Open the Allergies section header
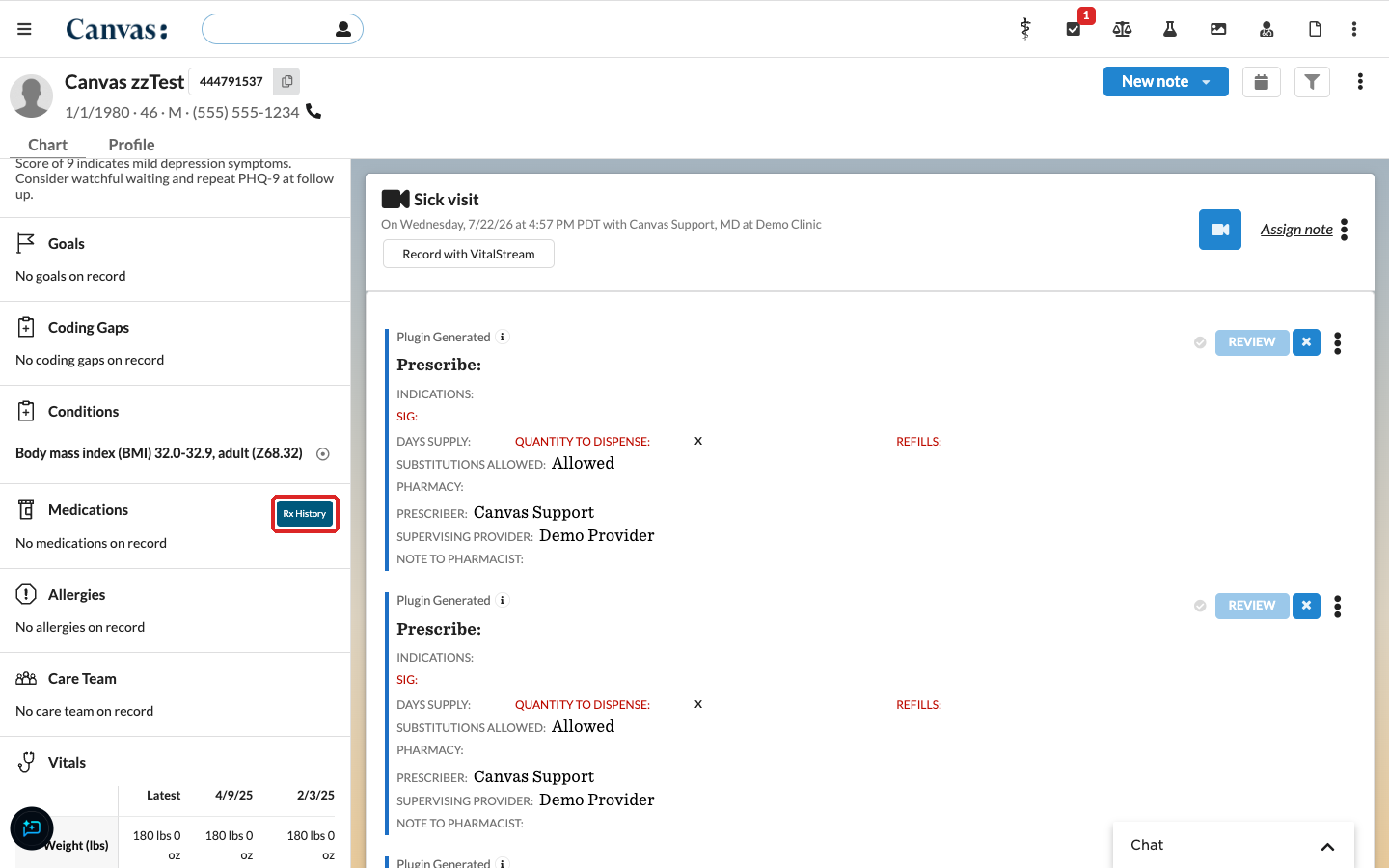 tap(77, 595)
